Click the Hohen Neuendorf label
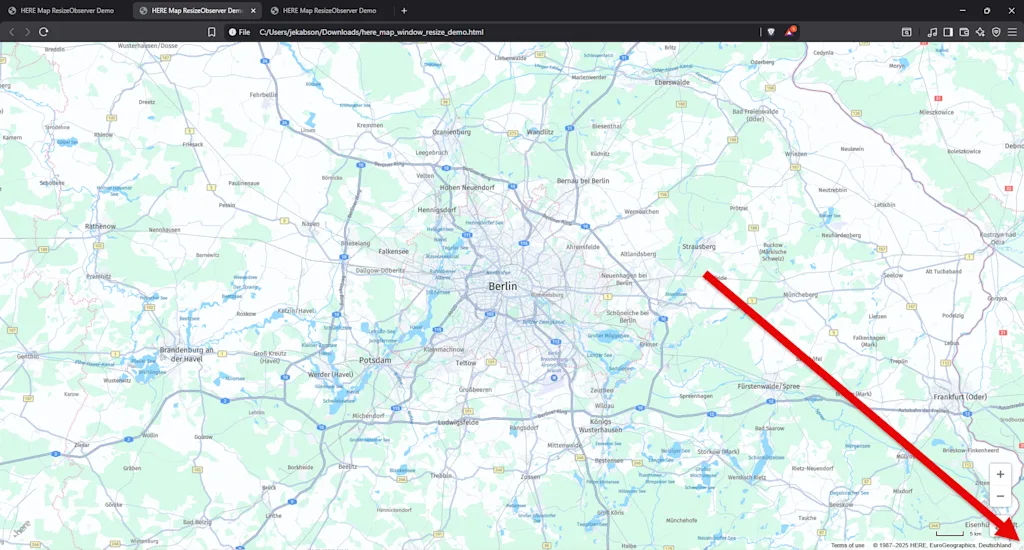Viewport: 1024px width, 550px height. click(x=467, y=187)
